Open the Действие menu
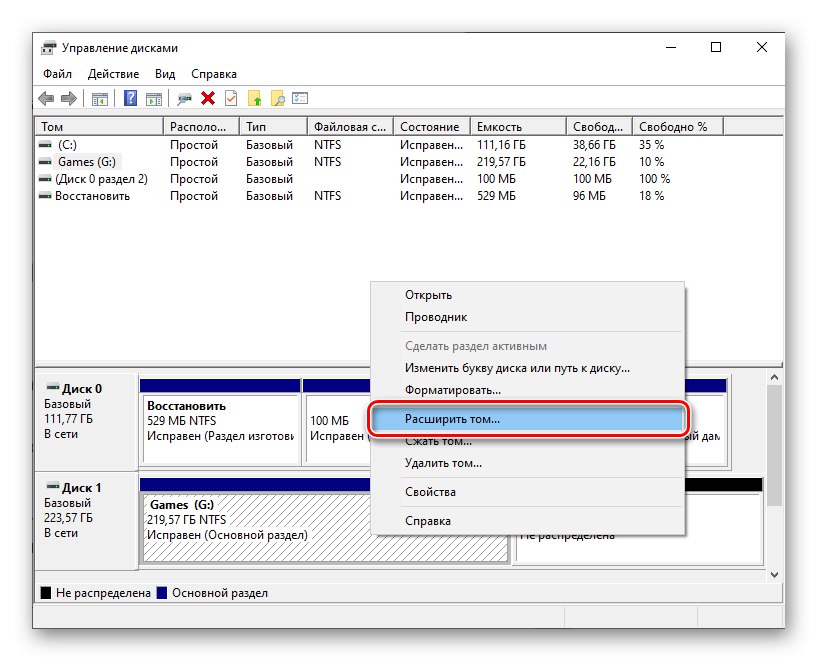The height and width of the screenshot is (661, 817). pyautogui.click(x=113, y=74)
